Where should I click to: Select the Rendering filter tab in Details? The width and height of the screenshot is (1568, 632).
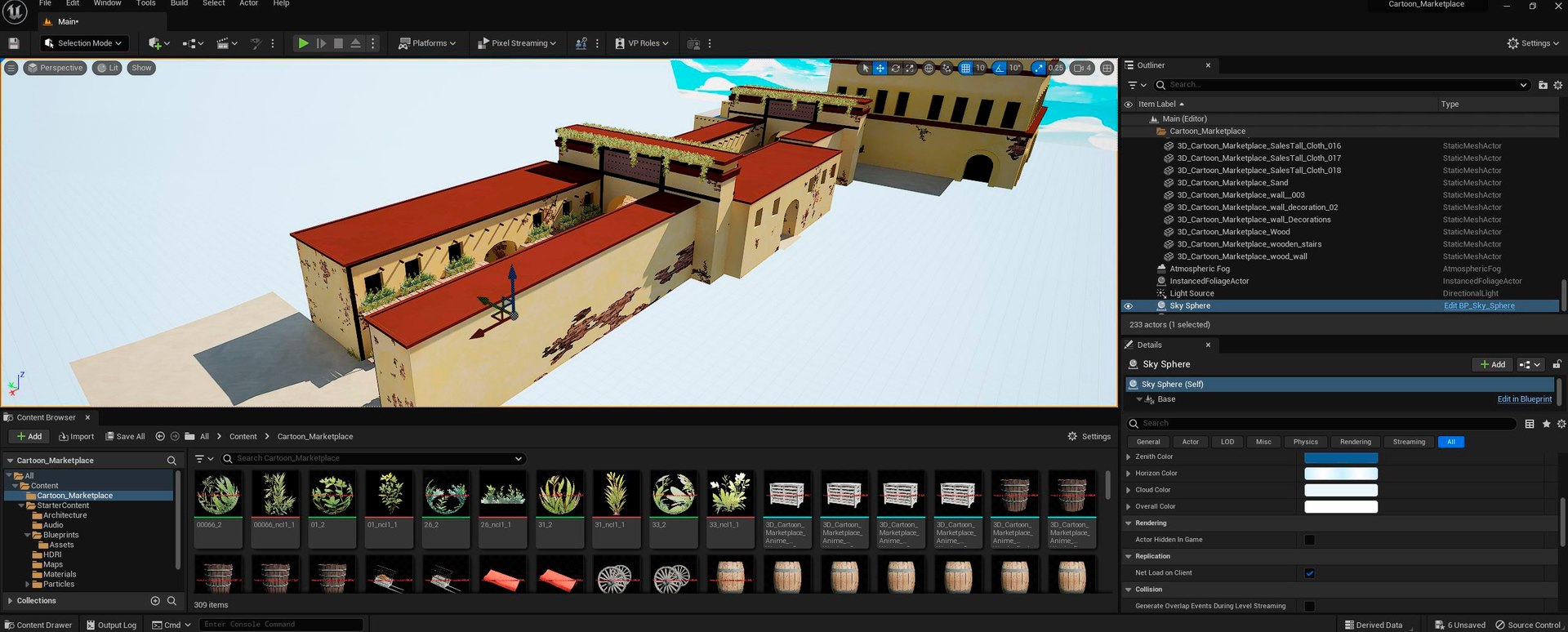click(1356, 442)
